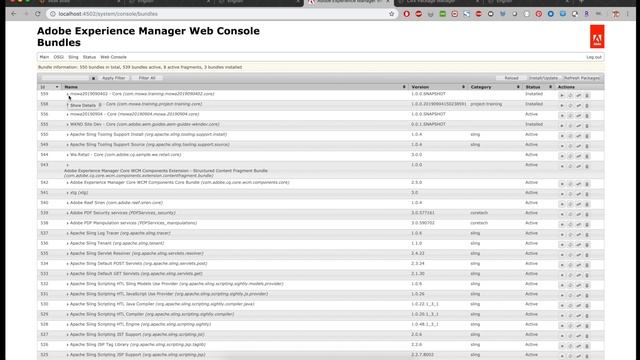Select the project-training category cell
Image resolution: width=640 pixels, height=360 pixels.
point(486,104)
